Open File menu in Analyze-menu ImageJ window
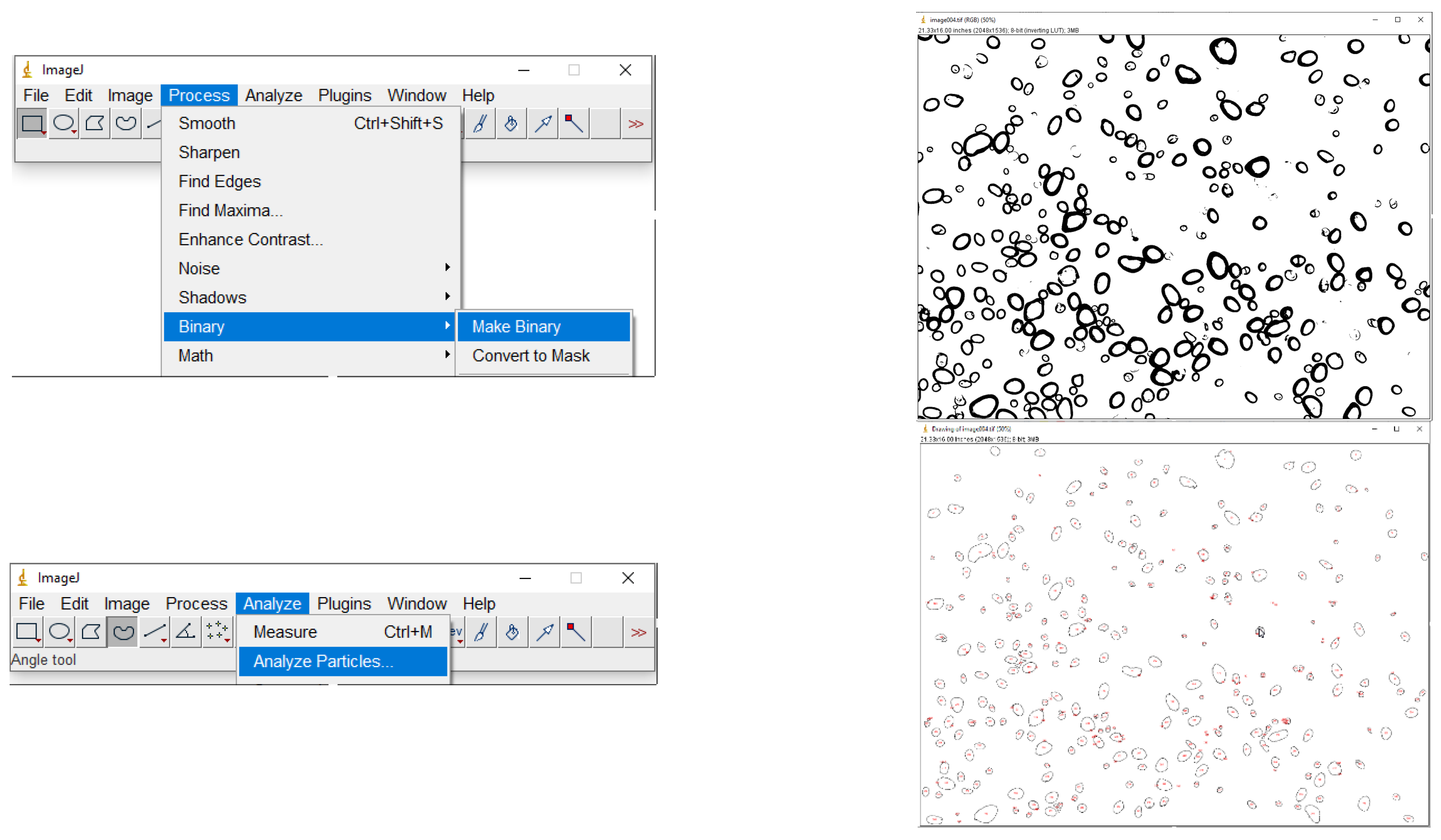Image resolution: width=1441 pixels, height=840 pixels. click(x=32, y=603)
